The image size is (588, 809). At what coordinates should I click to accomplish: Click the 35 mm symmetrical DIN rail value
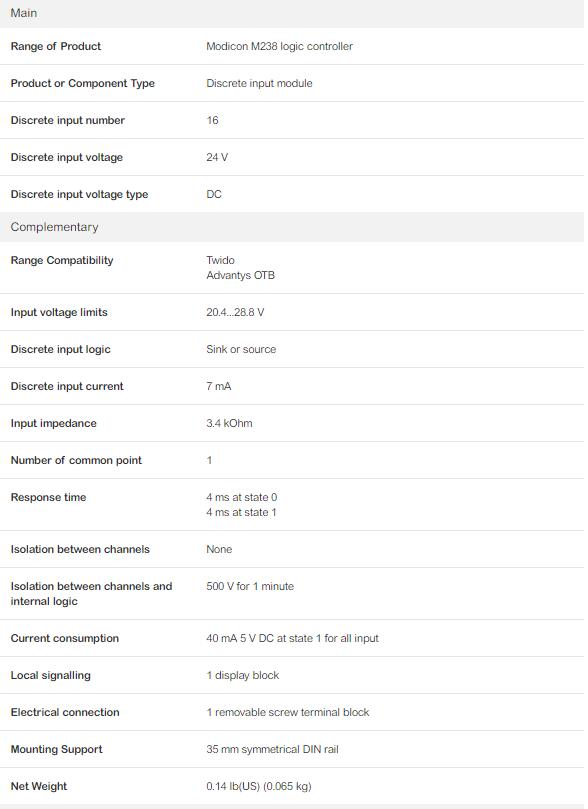[272, 749]
